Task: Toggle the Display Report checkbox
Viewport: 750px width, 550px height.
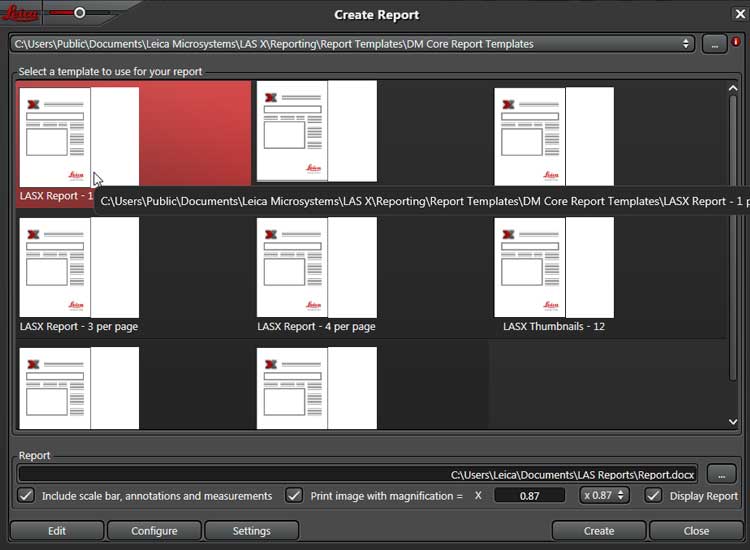Action: pos(653,495)
